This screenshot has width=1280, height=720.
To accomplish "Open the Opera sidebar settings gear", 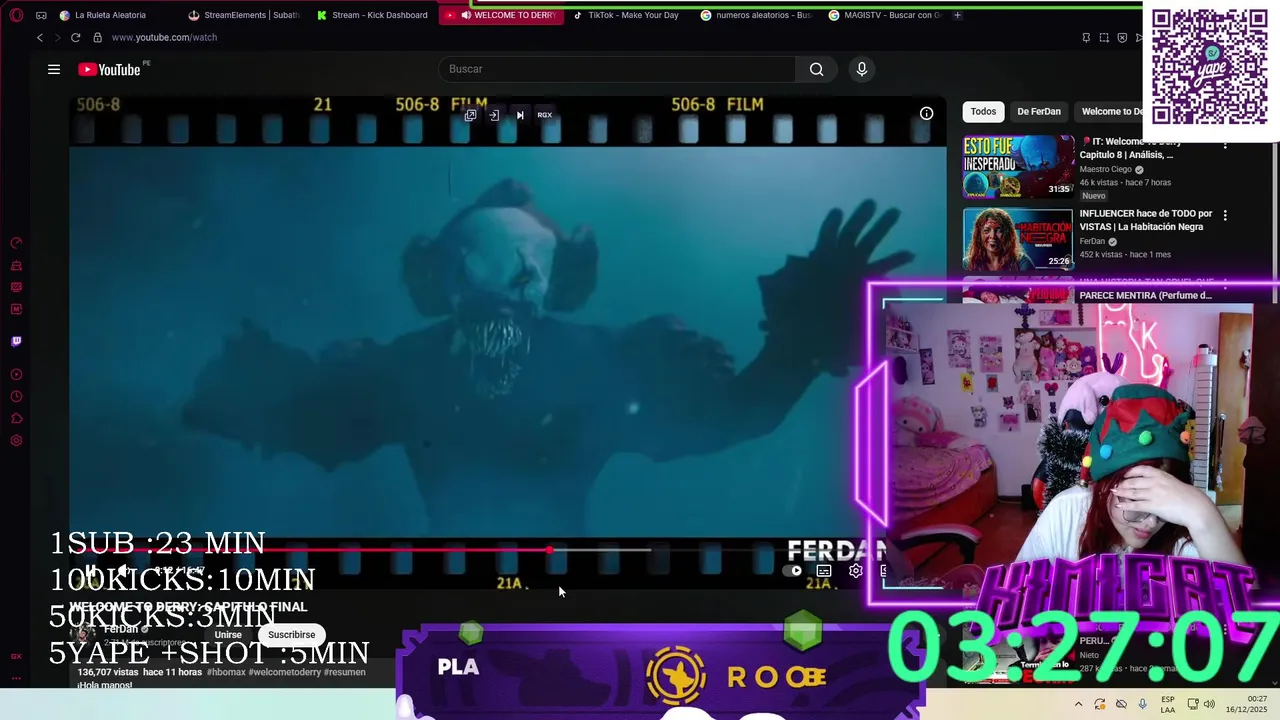I will click(16, 441).
